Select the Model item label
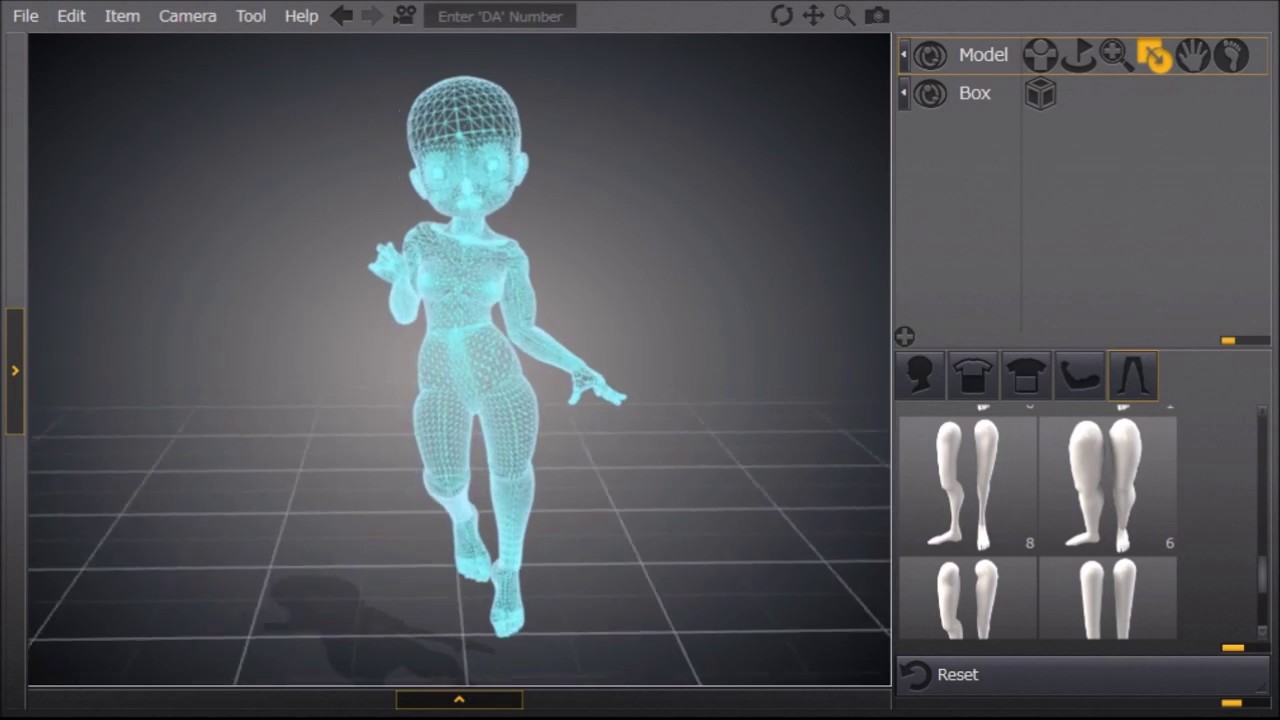Image resolution: width=1280 pixels, height=720 pixels. click(x=983, y=55)
